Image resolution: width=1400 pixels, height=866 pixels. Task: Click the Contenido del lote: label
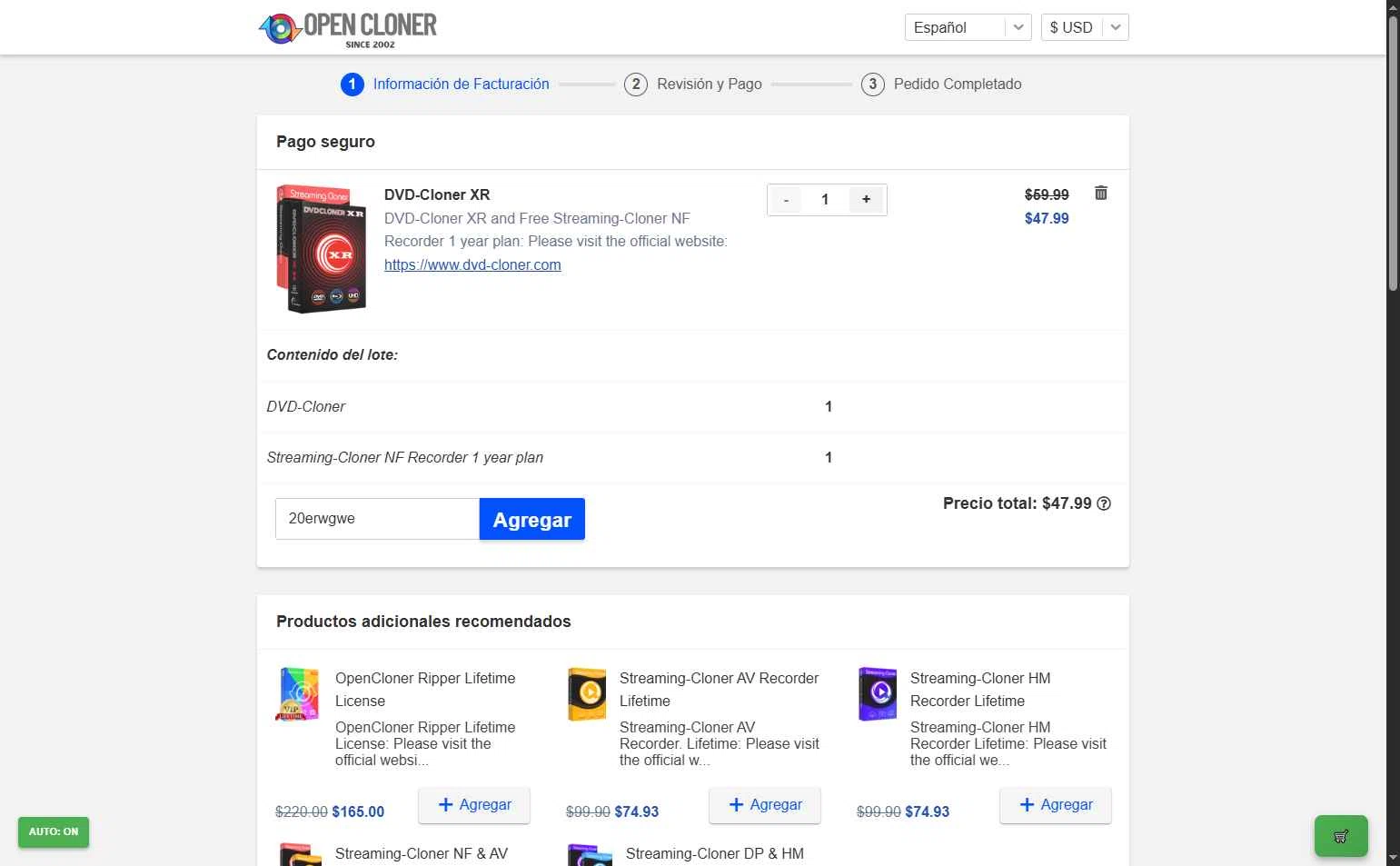pos(333,355)
